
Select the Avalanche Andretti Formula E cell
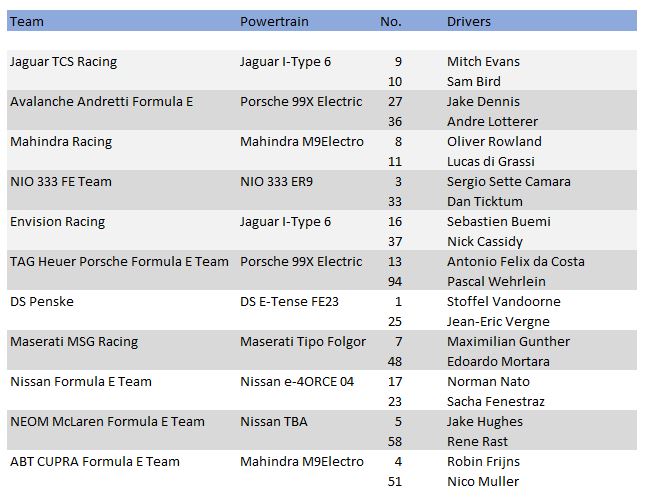[x=101, y=101]
